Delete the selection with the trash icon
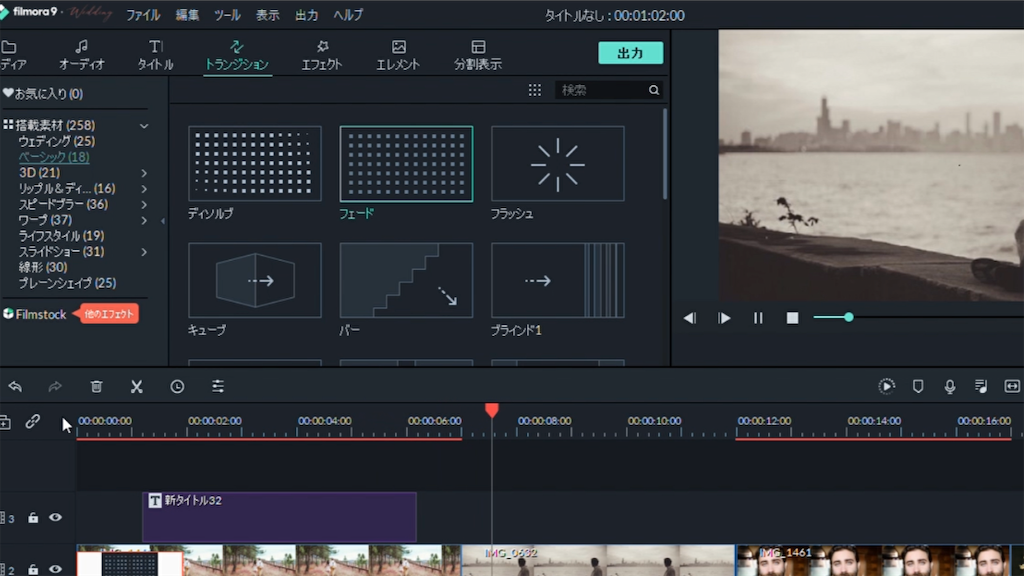The image size is (1024, 576). tap(96, 386)
